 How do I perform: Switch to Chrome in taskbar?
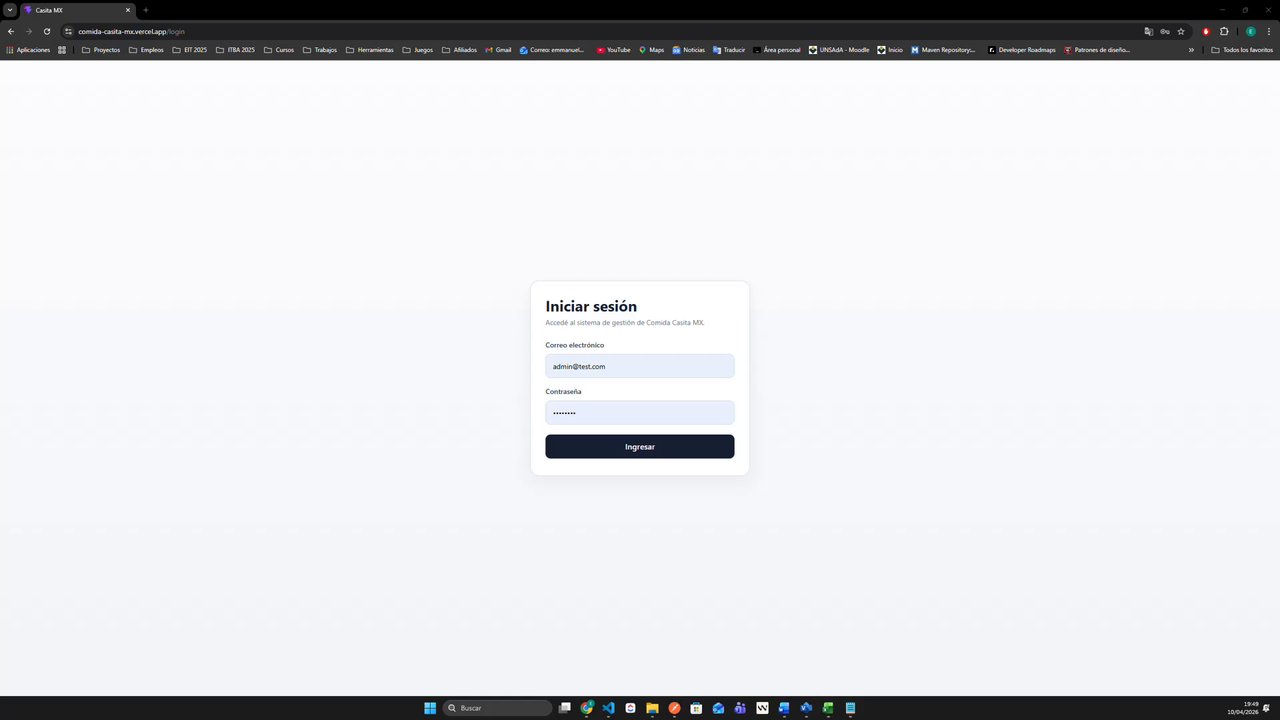587,708
